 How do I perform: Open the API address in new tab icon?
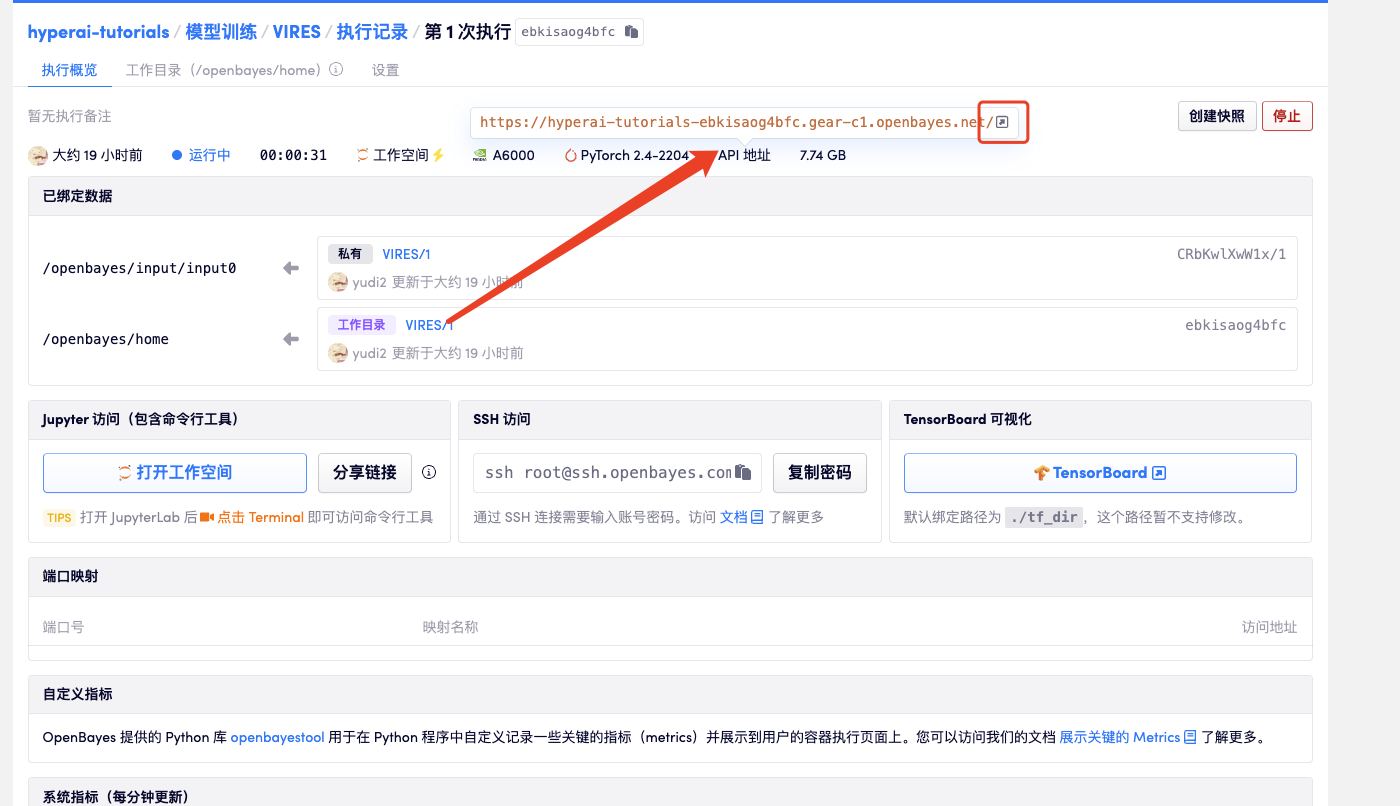[1003, 122]
